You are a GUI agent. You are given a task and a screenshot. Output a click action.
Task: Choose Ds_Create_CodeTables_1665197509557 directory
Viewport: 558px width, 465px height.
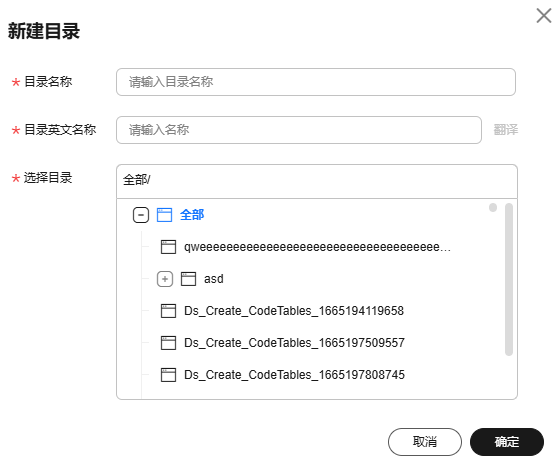pyautogui.click(x=294, y=343)
